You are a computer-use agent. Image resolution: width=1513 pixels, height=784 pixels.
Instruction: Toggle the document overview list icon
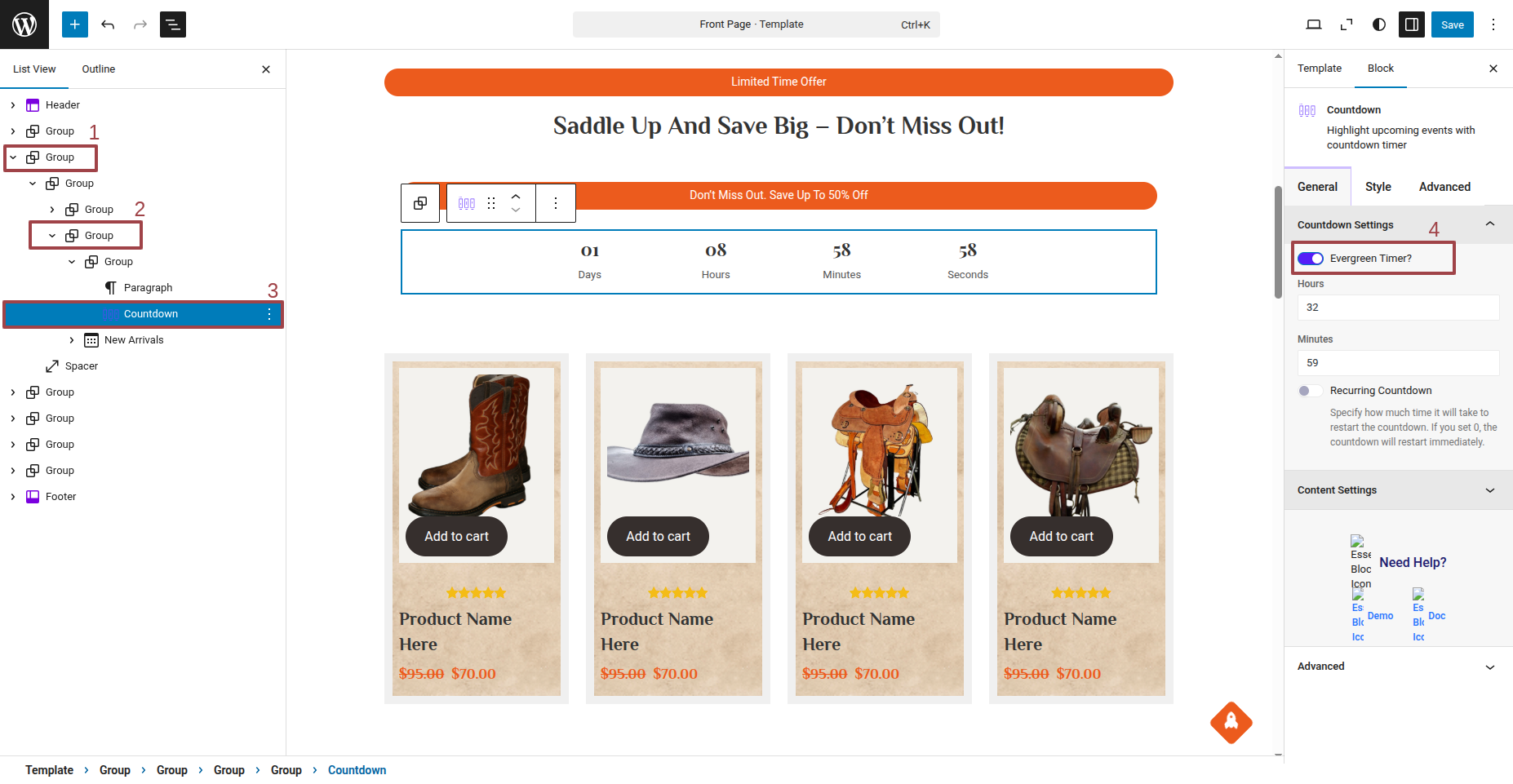(x=173, y=24)
